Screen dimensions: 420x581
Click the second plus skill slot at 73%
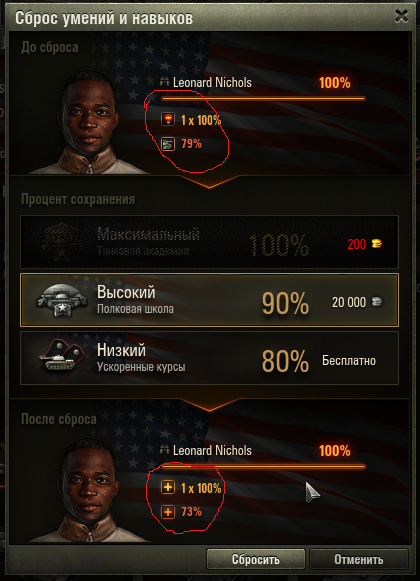(x=168, y=512)
